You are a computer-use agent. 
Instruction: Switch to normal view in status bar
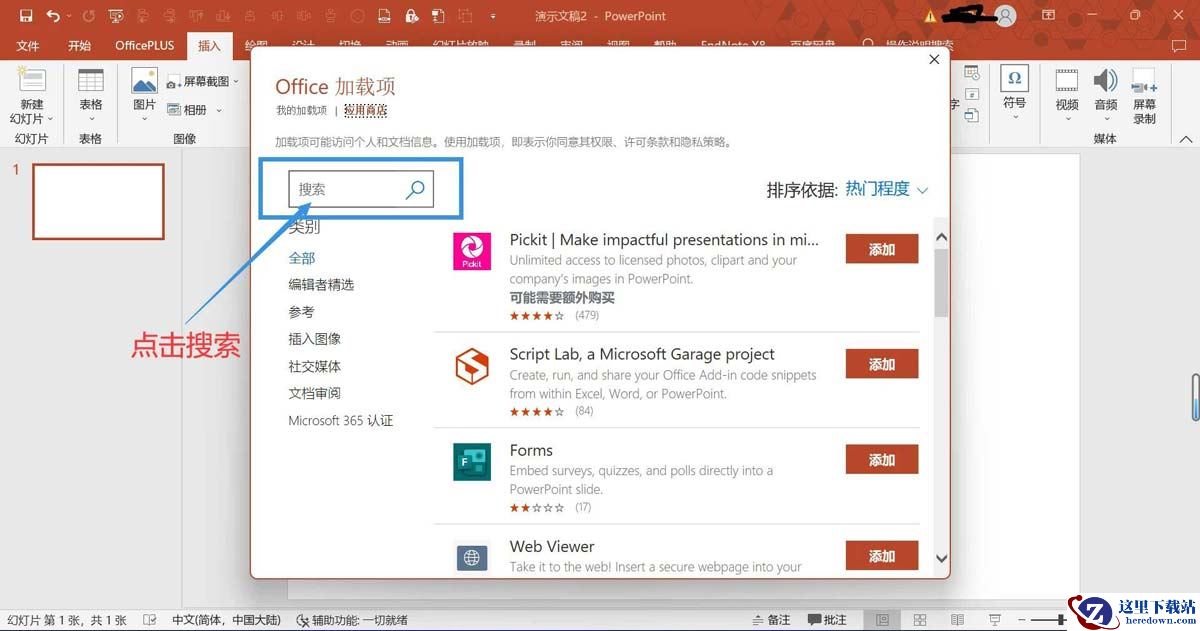click(882, 620)
